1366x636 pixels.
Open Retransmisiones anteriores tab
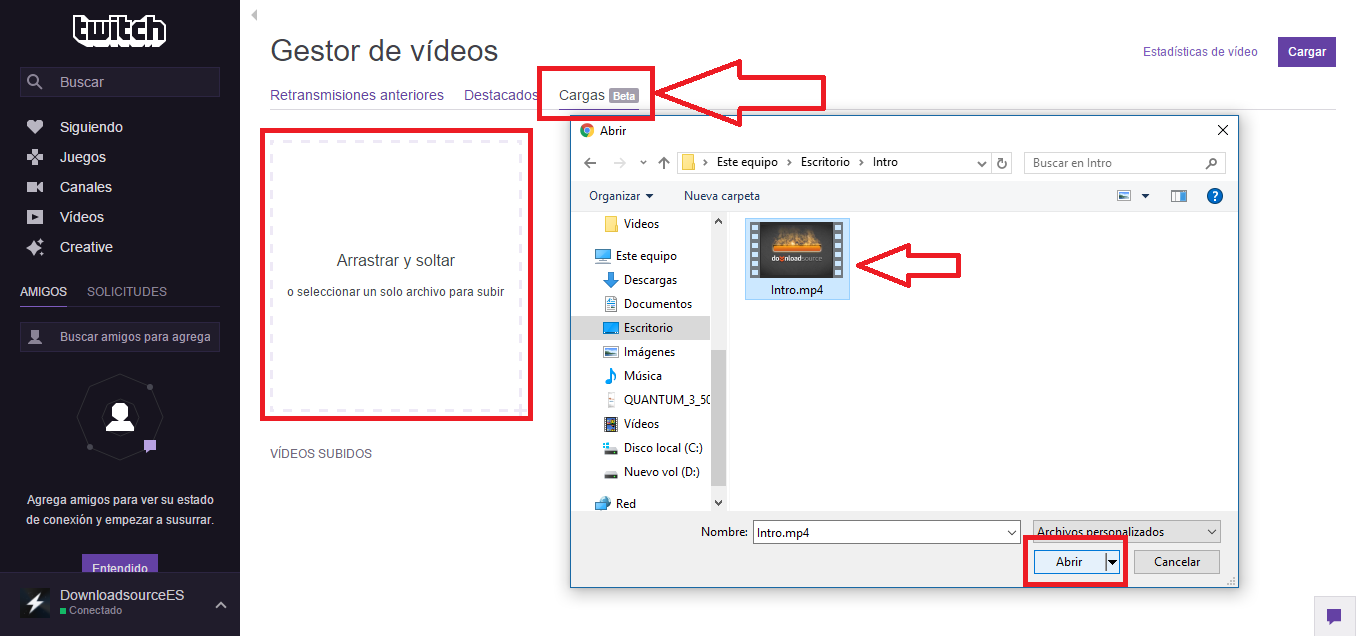[x=357, y=95]
